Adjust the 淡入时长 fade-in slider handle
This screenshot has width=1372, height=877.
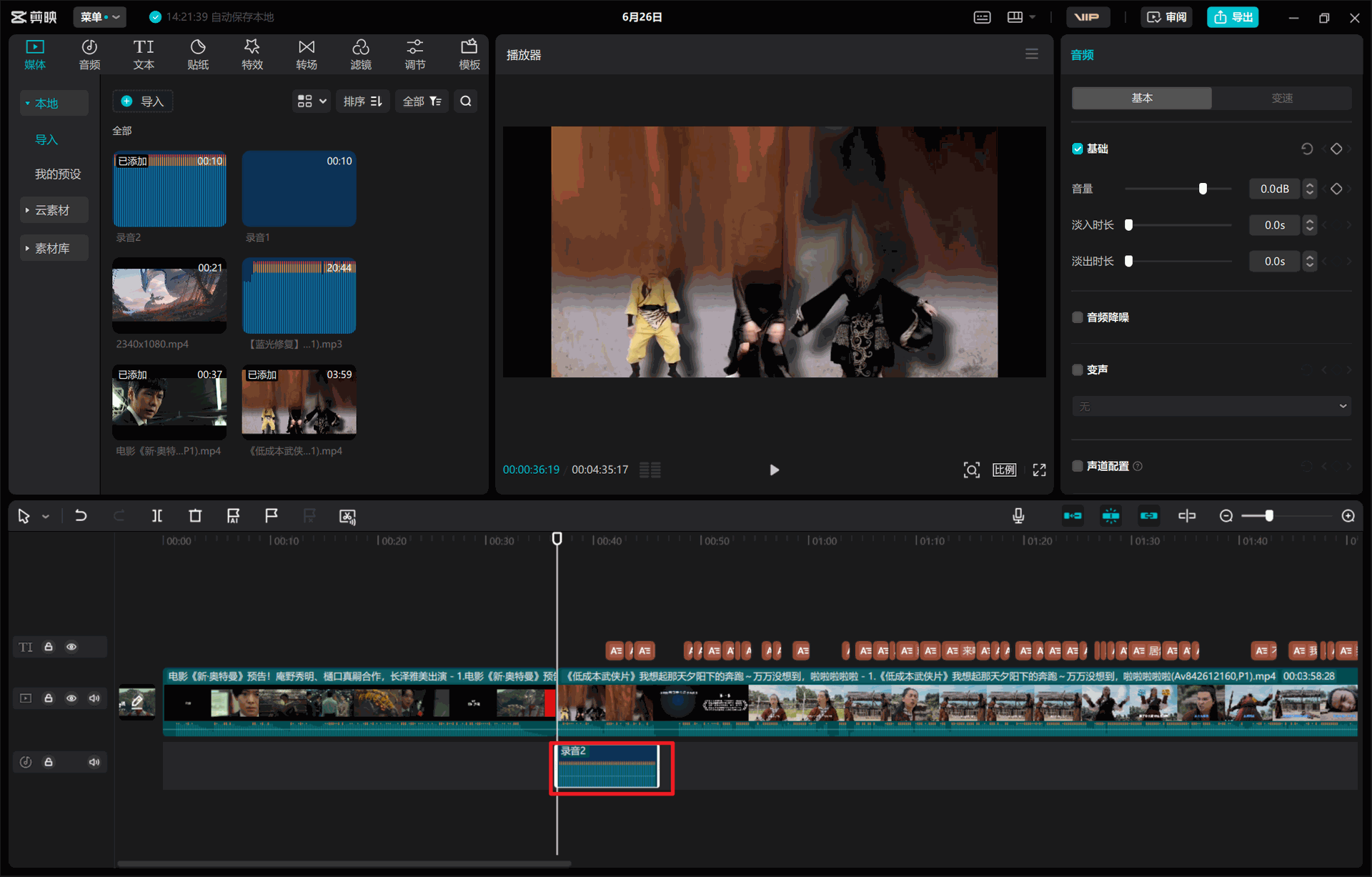1129,225
